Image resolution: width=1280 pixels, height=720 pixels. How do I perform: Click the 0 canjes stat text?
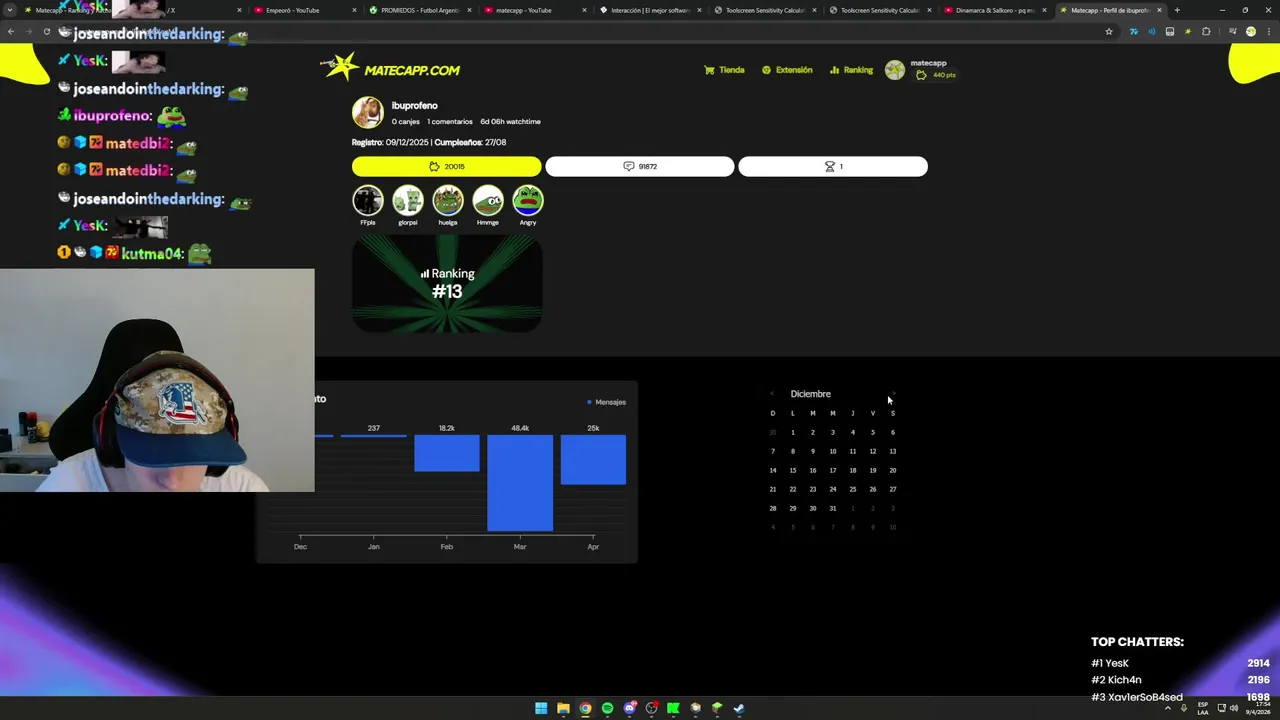(x=406, y=122)
